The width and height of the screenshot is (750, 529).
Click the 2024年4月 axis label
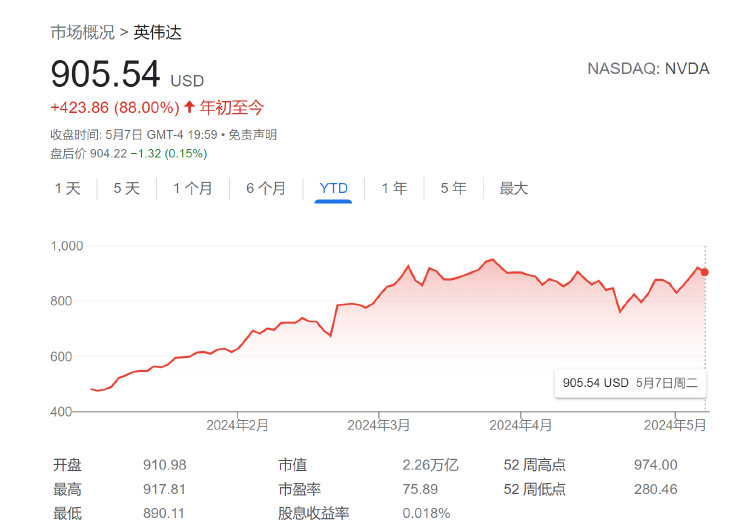pos(520,425)
